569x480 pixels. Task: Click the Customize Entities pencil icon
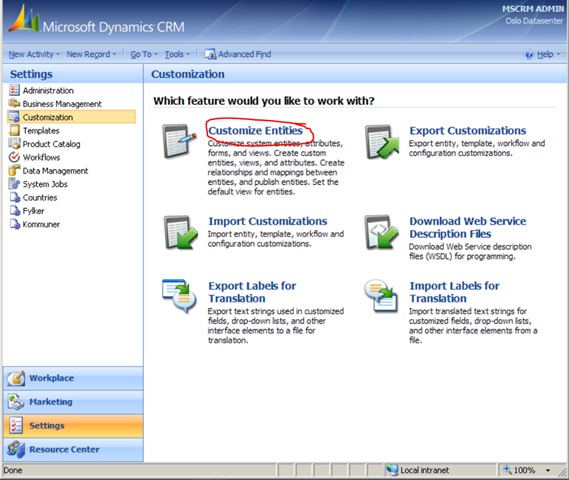179,141
